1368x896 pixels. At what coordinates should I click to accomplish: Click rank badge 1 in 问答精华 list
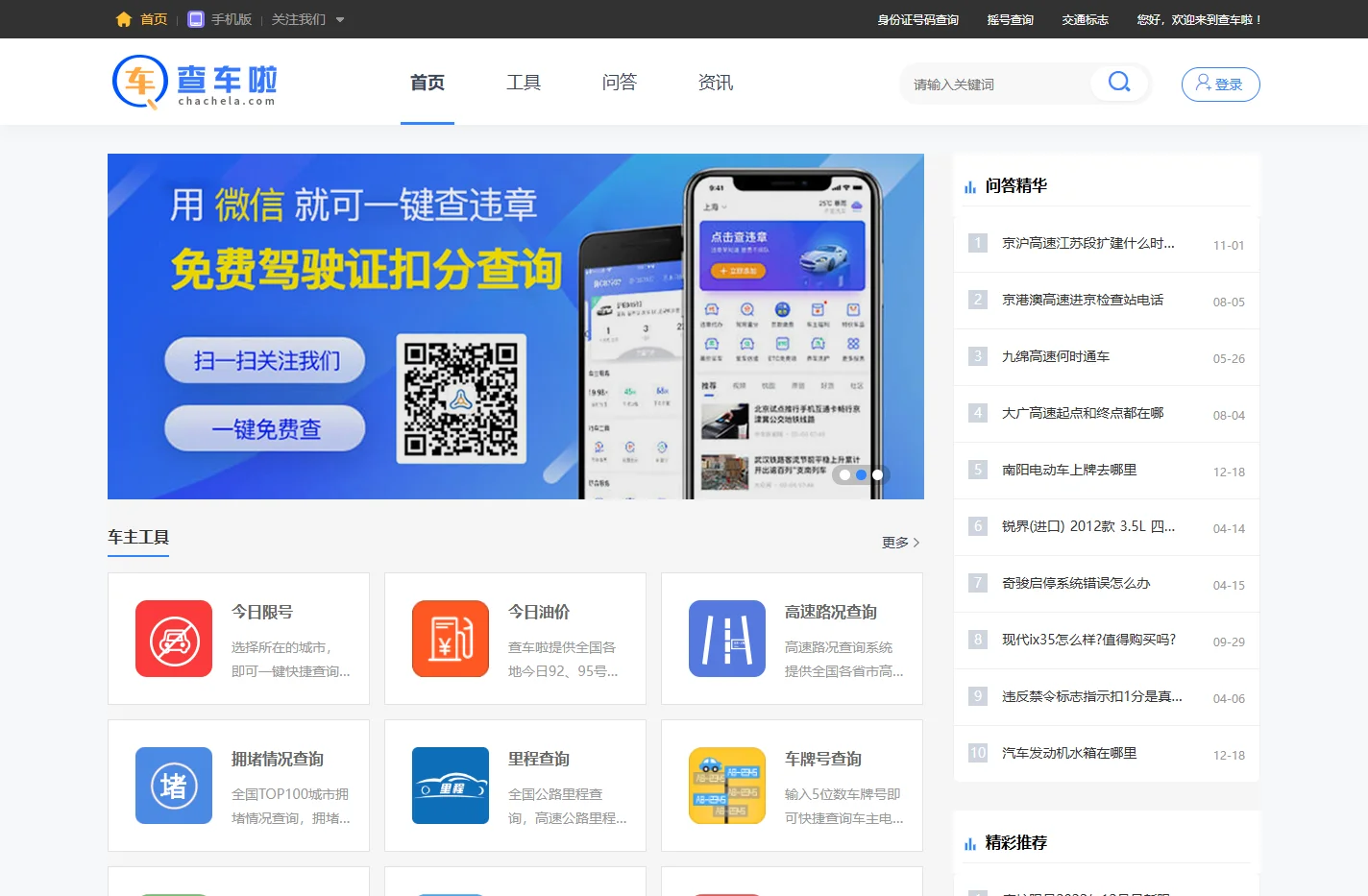(x=978, y=243)
